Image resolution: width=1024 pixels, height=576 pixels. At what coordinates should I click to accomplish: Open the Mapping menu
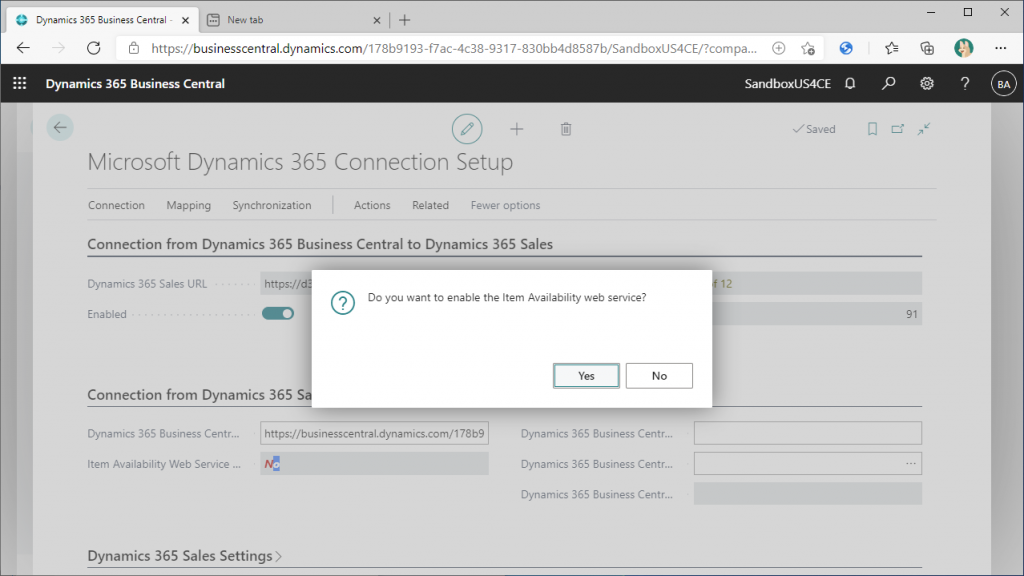coord(189,205)
